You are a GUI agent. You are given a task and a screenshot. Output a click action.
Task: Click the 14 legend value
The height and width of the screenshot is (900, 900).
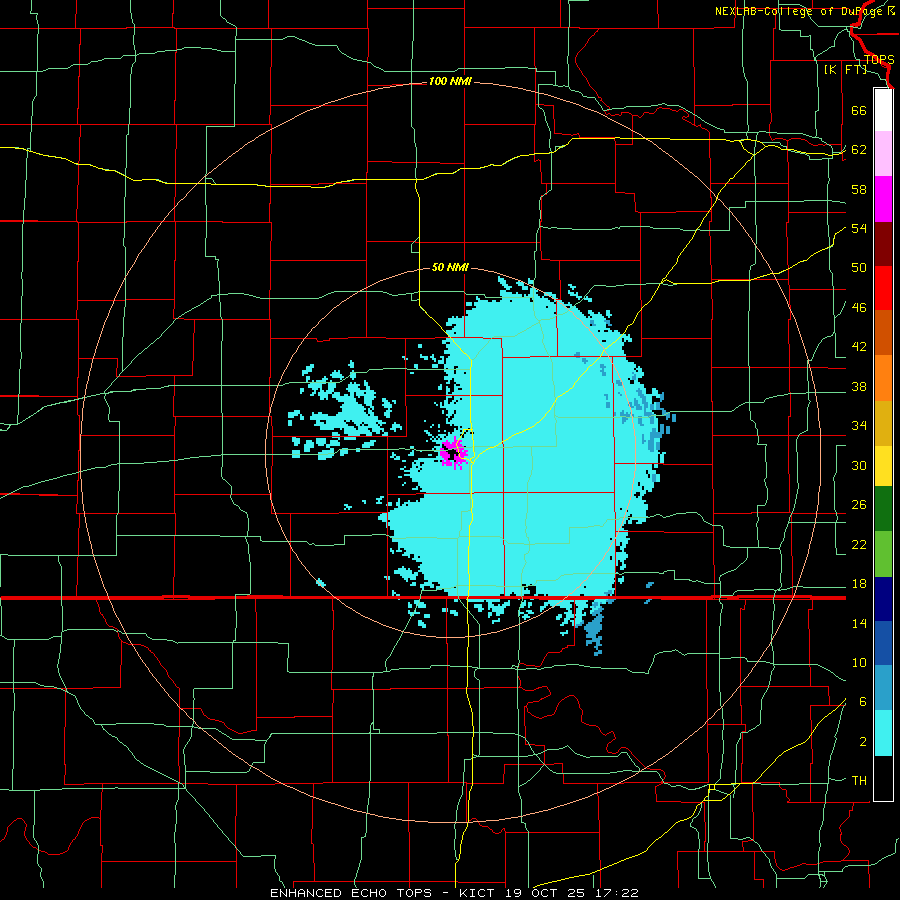(x=859, y=623)
